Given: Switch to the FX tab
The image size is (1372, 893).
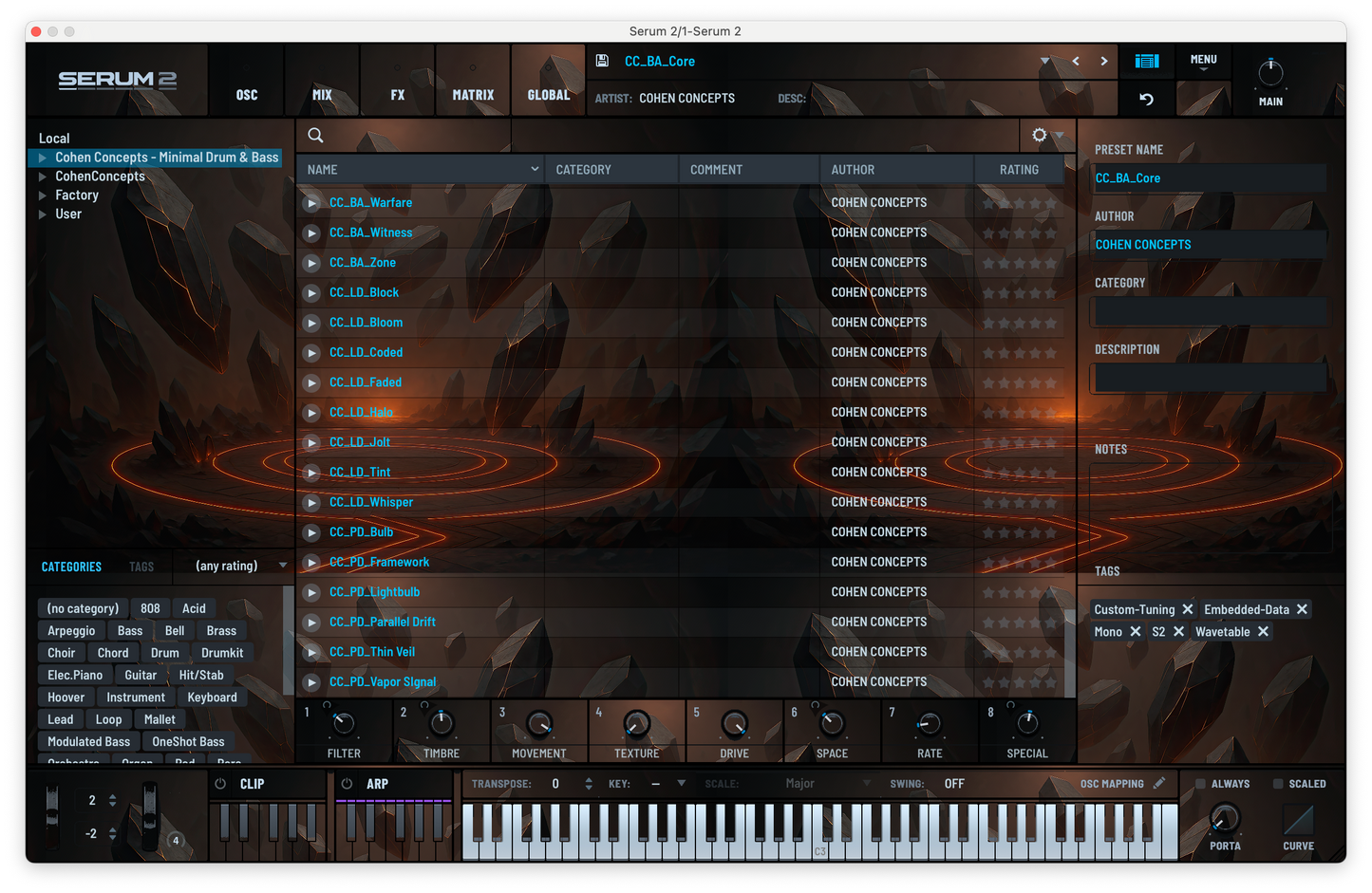Looking at the screenshot, I should click(x=397, y=94).
